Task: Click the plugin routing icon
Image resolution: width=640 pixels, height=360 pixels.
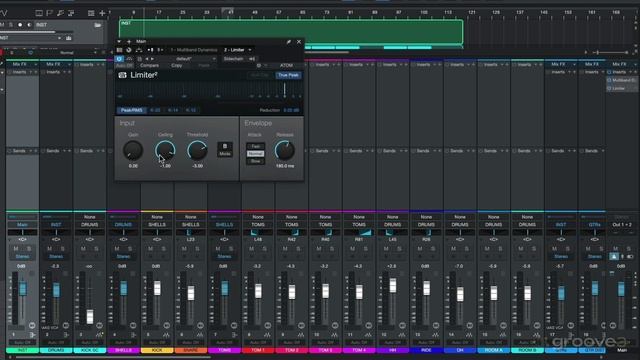Action: pos(139,50)
